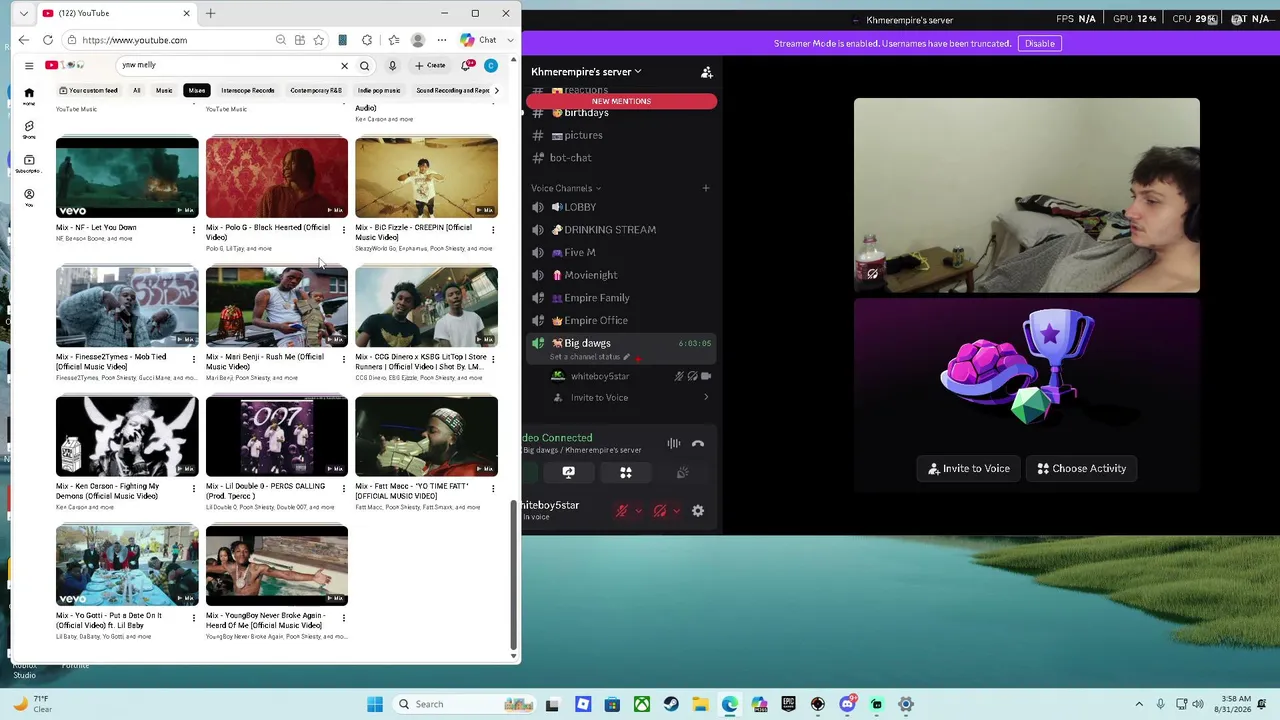The image size is (1280, 720).
Task: Start voice search with microphone icon
Action: [392, 66]
